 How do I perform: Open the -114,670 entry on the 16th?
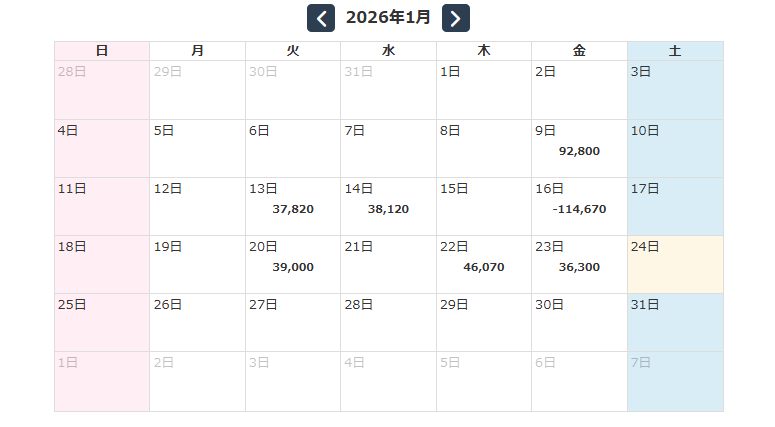pos(579,209)
